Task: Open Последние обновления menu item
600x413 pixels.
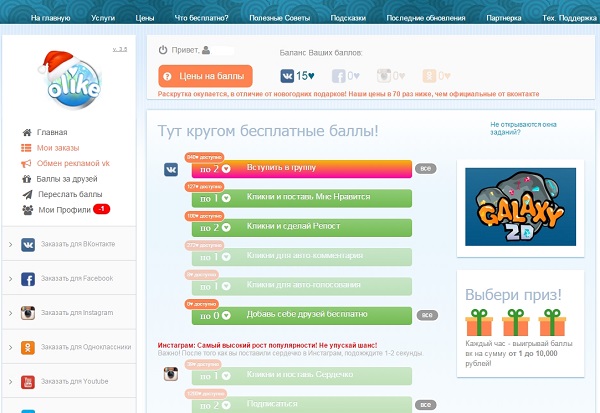Action: click(x=426, y=18)
